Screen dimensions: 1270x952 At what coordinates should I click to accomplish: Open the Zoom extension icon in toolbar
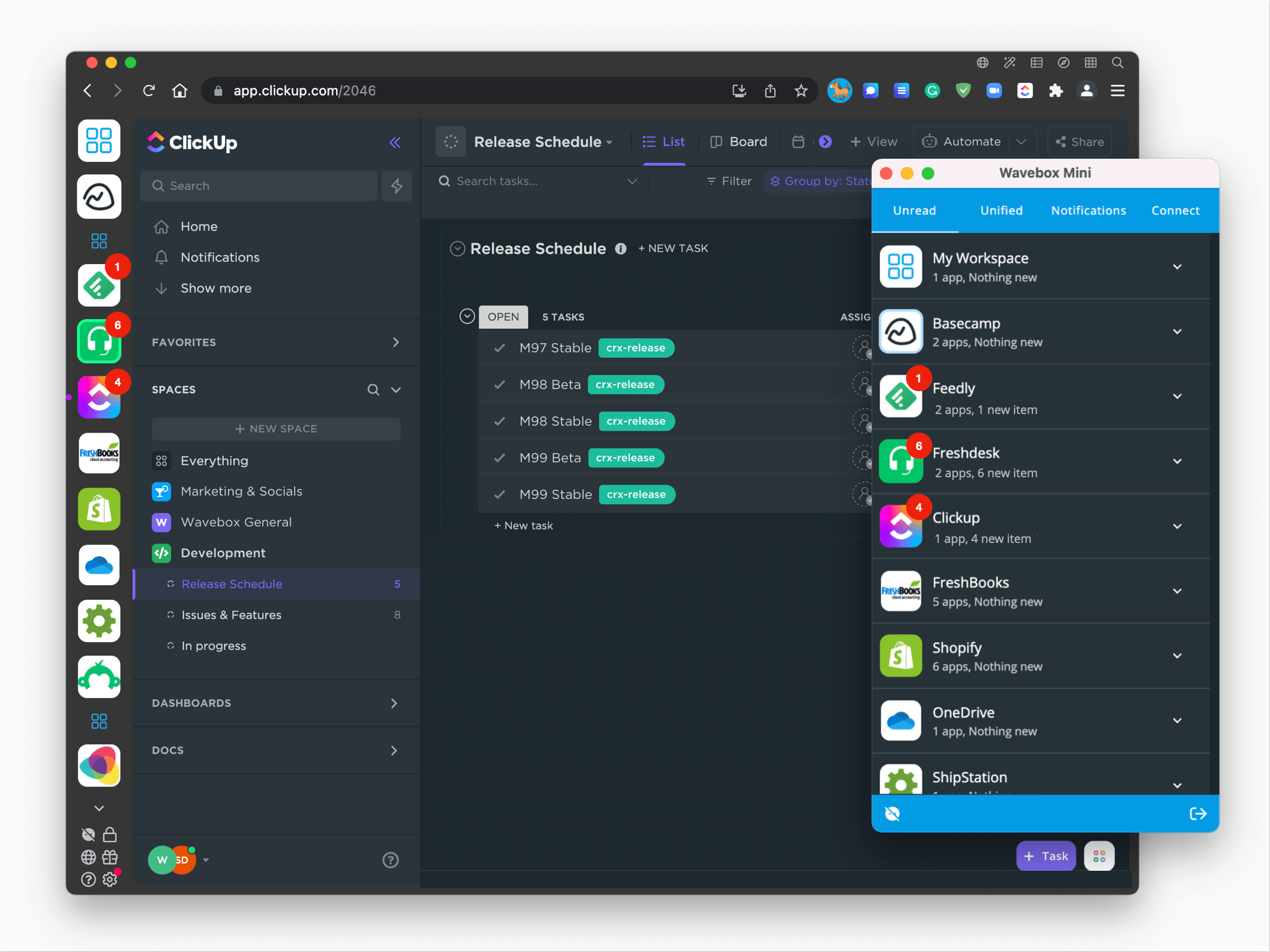pyautogui.click(x=994, y=90)
